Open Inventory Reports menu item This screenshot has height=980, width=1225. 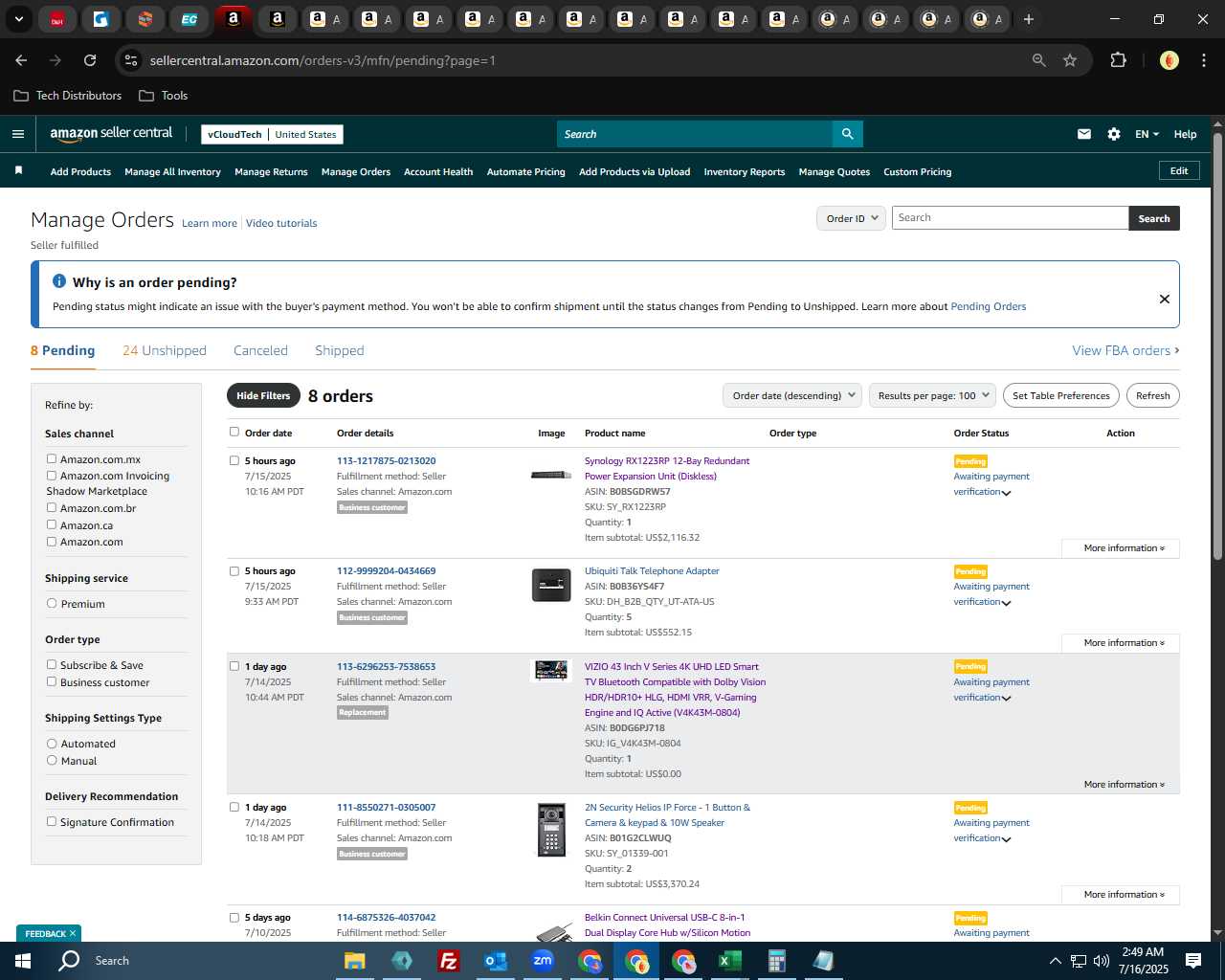tap(745, 172)
